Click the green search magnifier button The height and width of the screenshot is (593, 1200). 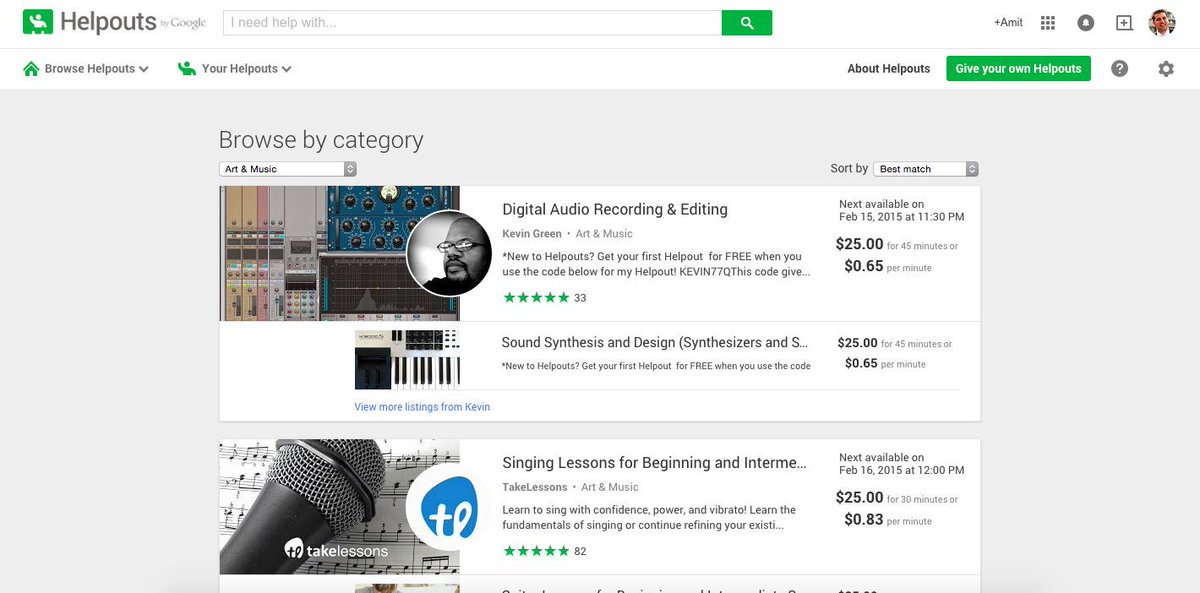pyautogui.click(x=746, y=23)
